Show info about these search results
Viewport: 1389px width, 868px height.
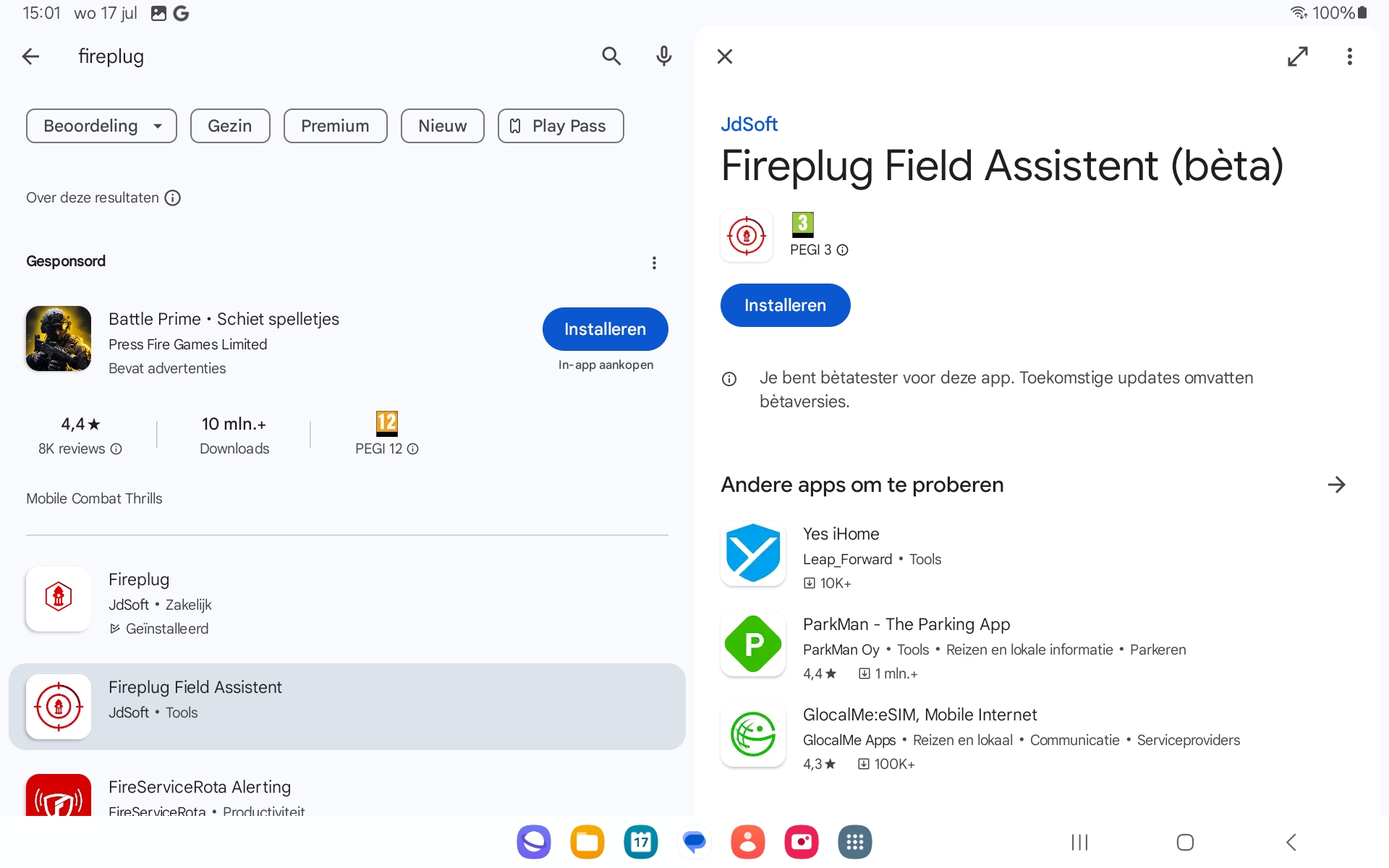(x=172, y=197)
